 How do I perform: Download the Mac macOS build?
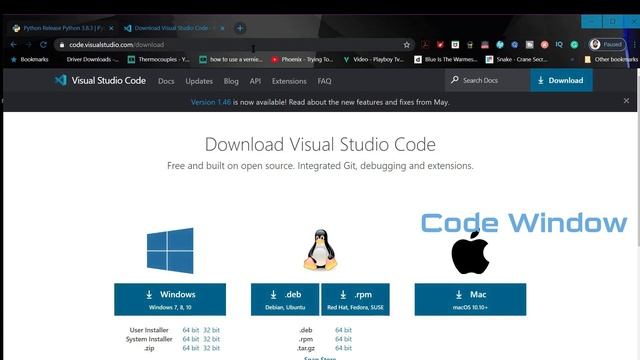point(470,299)
